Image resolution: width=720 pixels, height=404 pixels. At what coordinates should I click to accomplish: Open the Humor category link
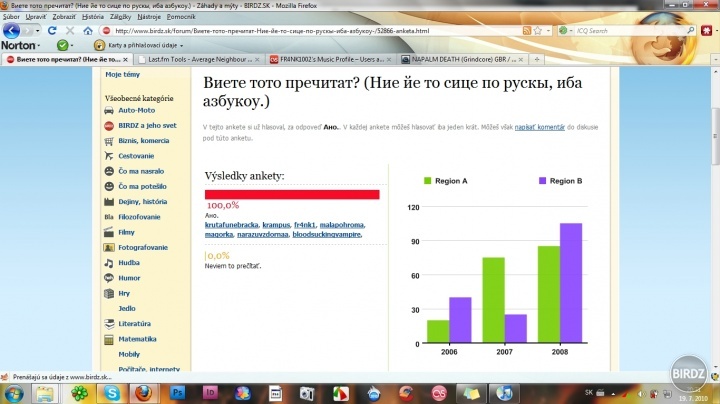(x=129, y=278)
